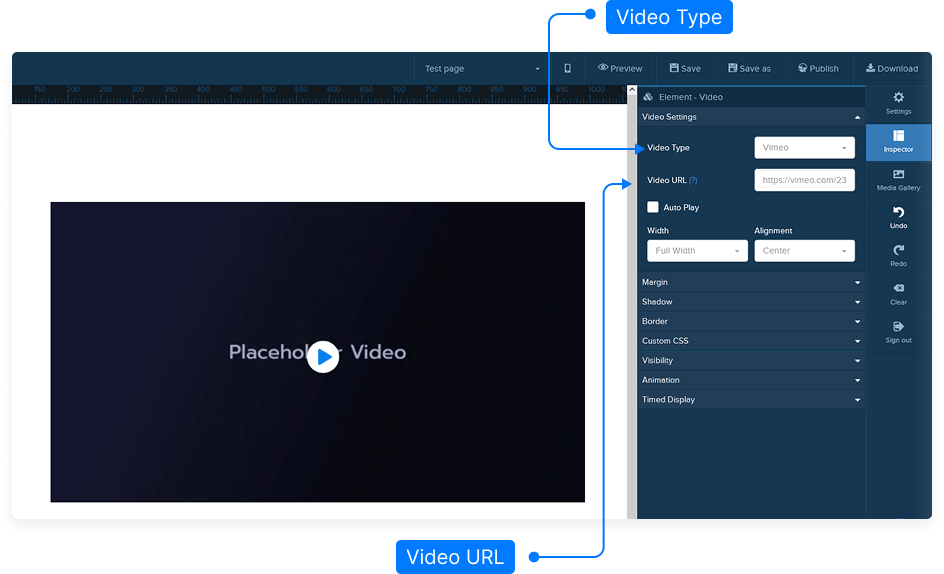The width and height of the screenshot is (944, 574).
Task: Click the Preview button
Action: click(620, 69)
